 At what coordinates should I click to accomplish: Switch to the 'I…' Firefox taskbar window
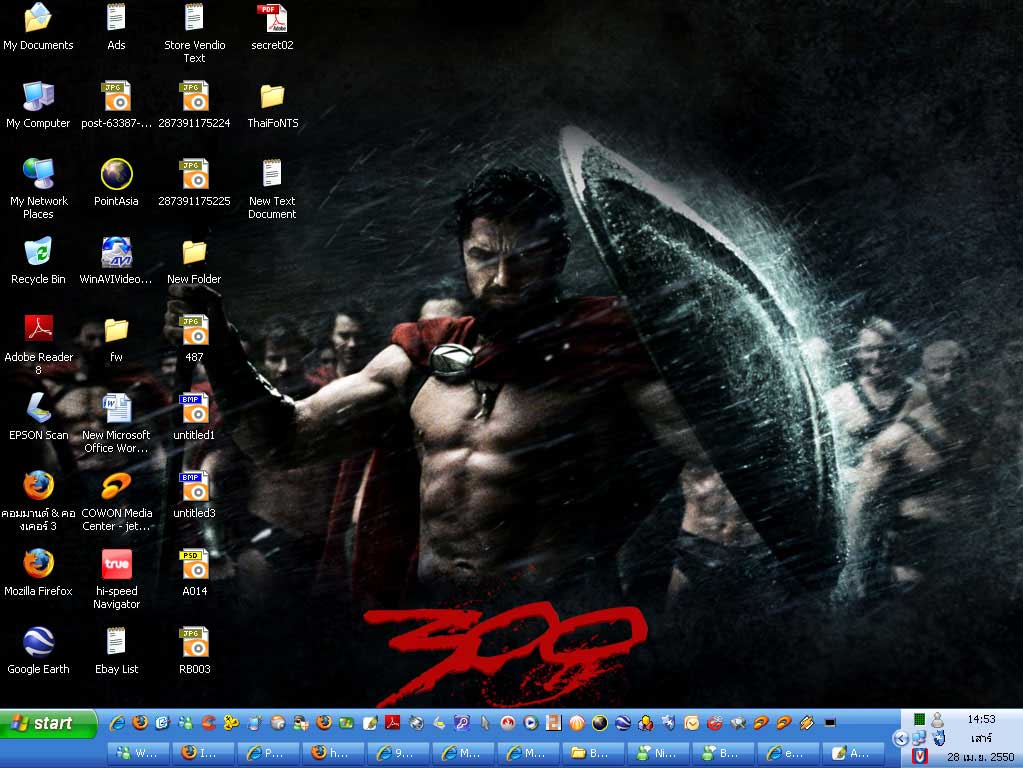pos(204,754)
